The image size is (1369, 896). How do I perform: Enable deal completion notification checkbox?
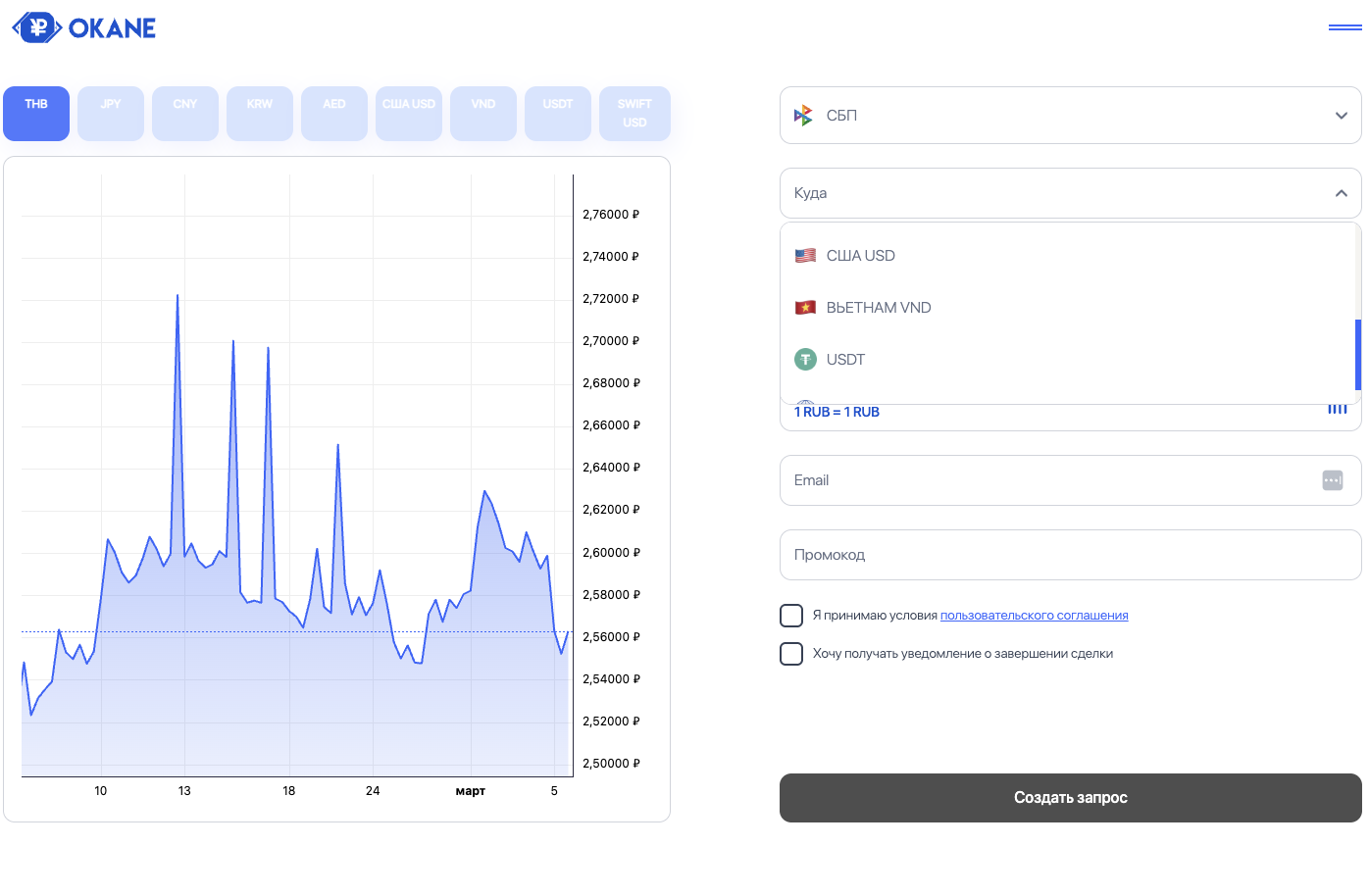tap(791, 654)
